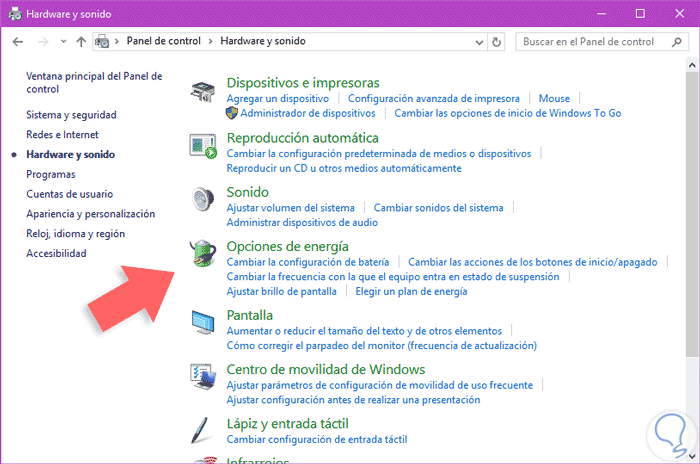Click the search magnifier icon
This screenshot has width=700, height=464.
coord(677,42)
